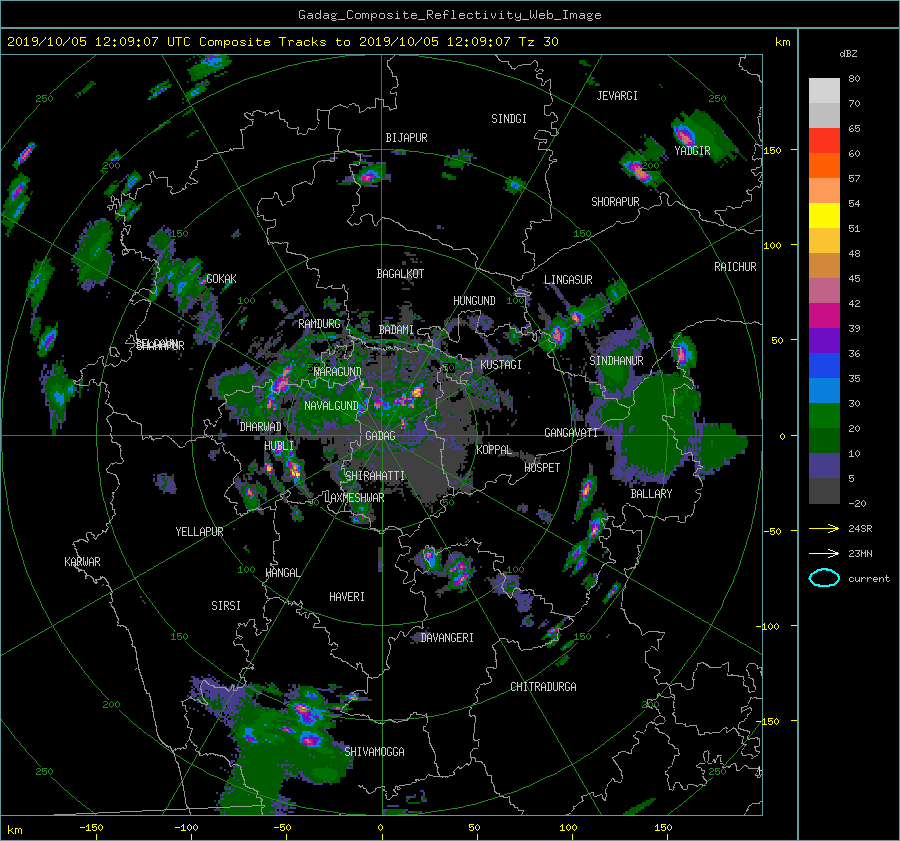Viewport: 900px width, 841px height.
Task: Click the white 23MN arrow legend icon
Action: click(824, 553)
